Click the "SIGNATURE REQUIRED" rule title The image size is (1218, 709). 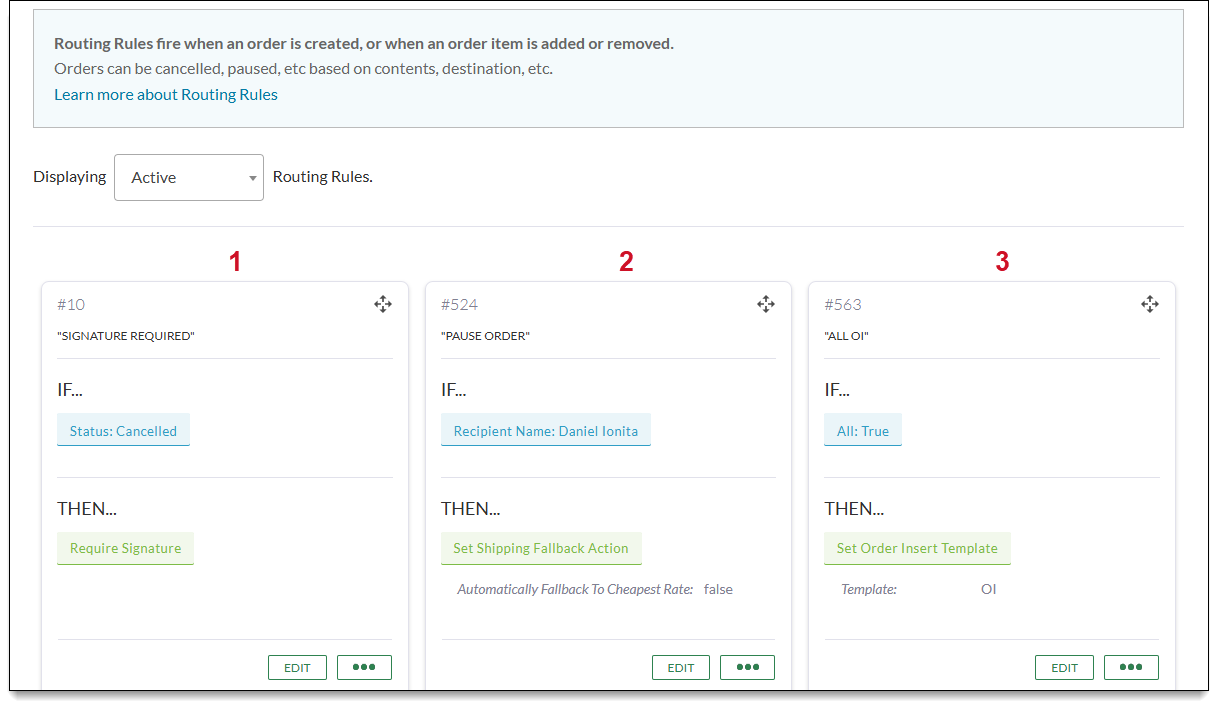(x=126, y=336)
